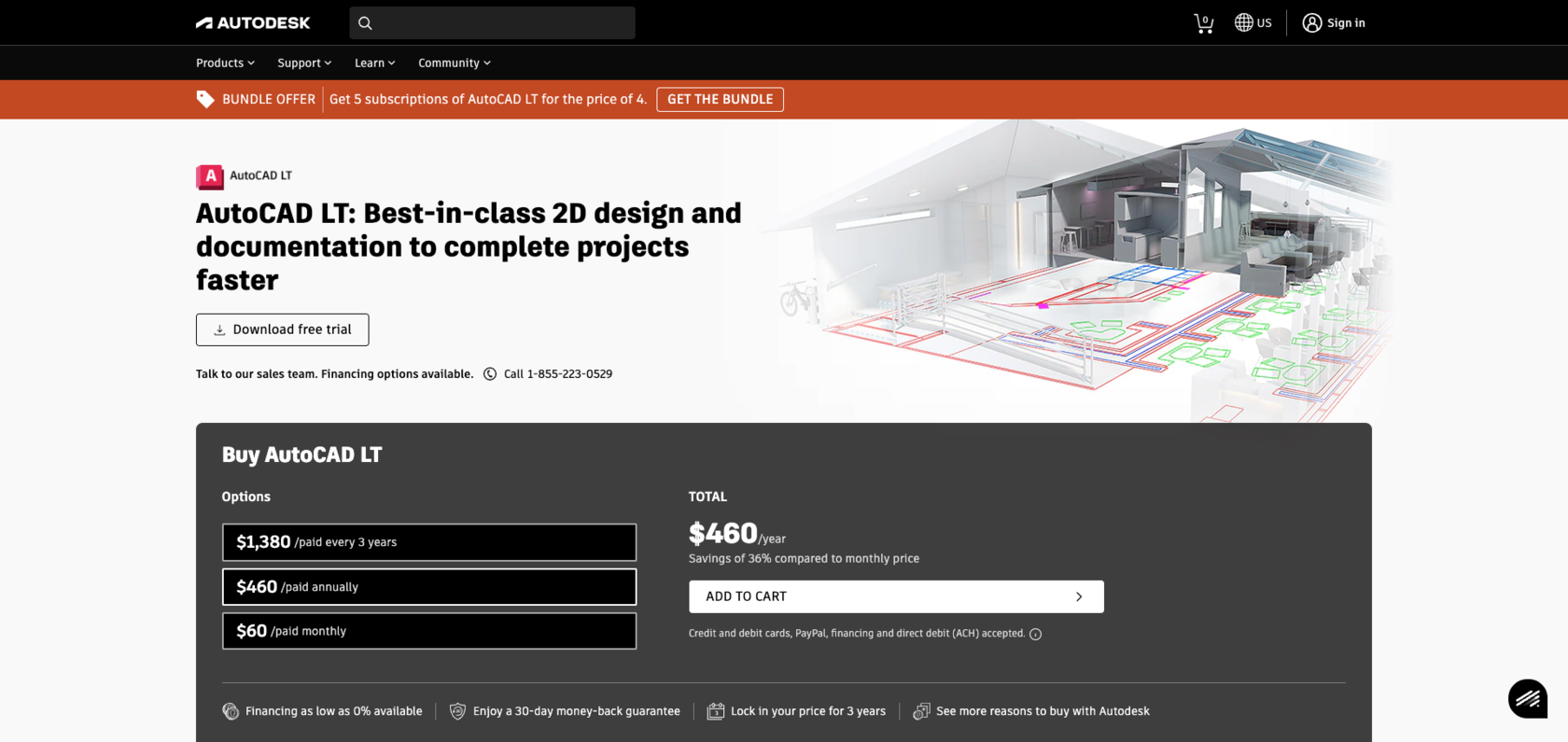
Task: Click Enjoy a 30-day money-back guarantee text
Action: click(x=577, y=711)
